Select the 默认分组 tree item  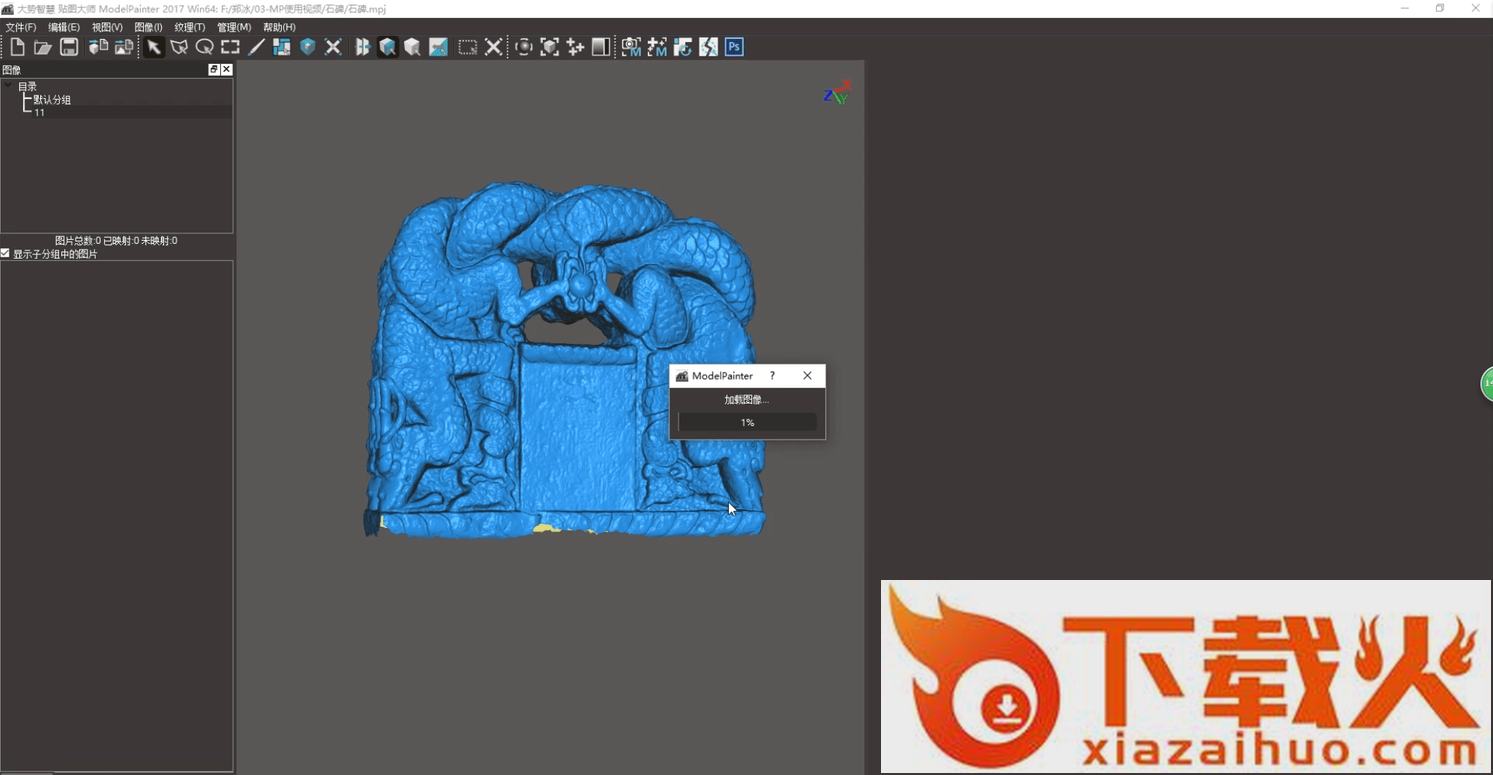click(x=52, y=100)
